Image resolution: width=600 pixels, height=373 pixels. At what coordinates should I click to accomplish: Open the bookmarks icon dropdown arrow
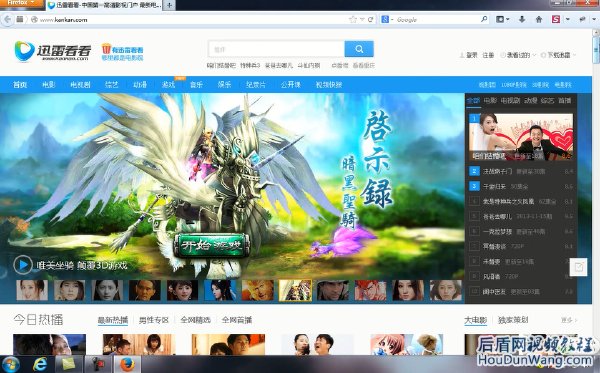(508, 19)
